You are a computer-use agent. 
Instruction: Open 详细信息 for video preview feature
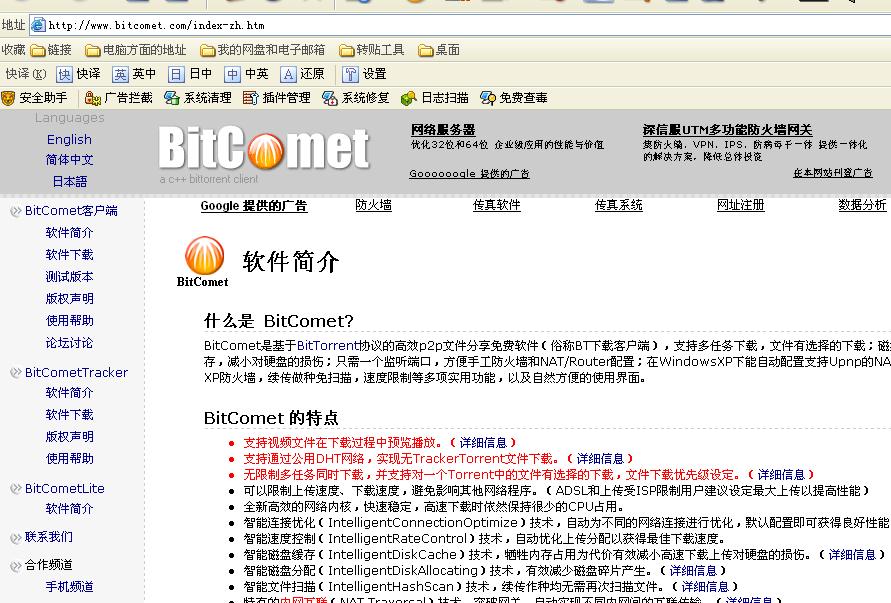(483, 442)
